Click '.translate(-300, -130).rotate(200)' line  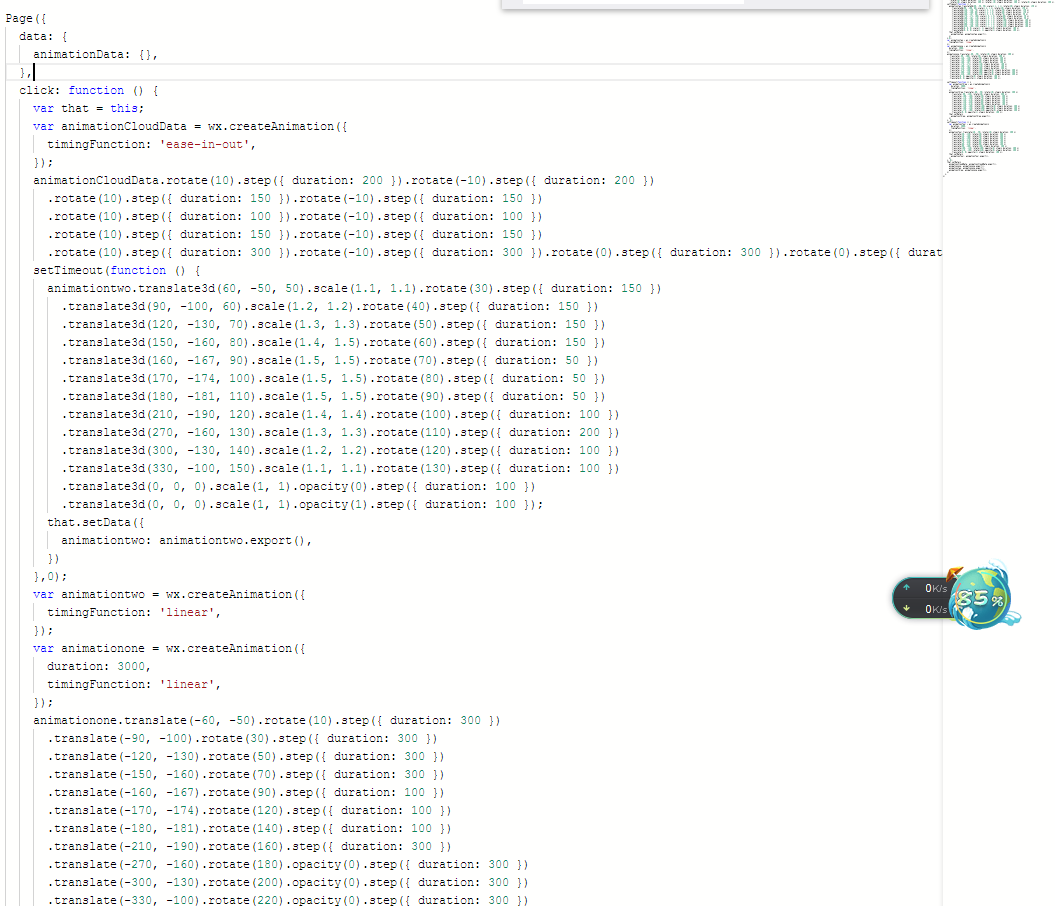[x=288, y=882]
